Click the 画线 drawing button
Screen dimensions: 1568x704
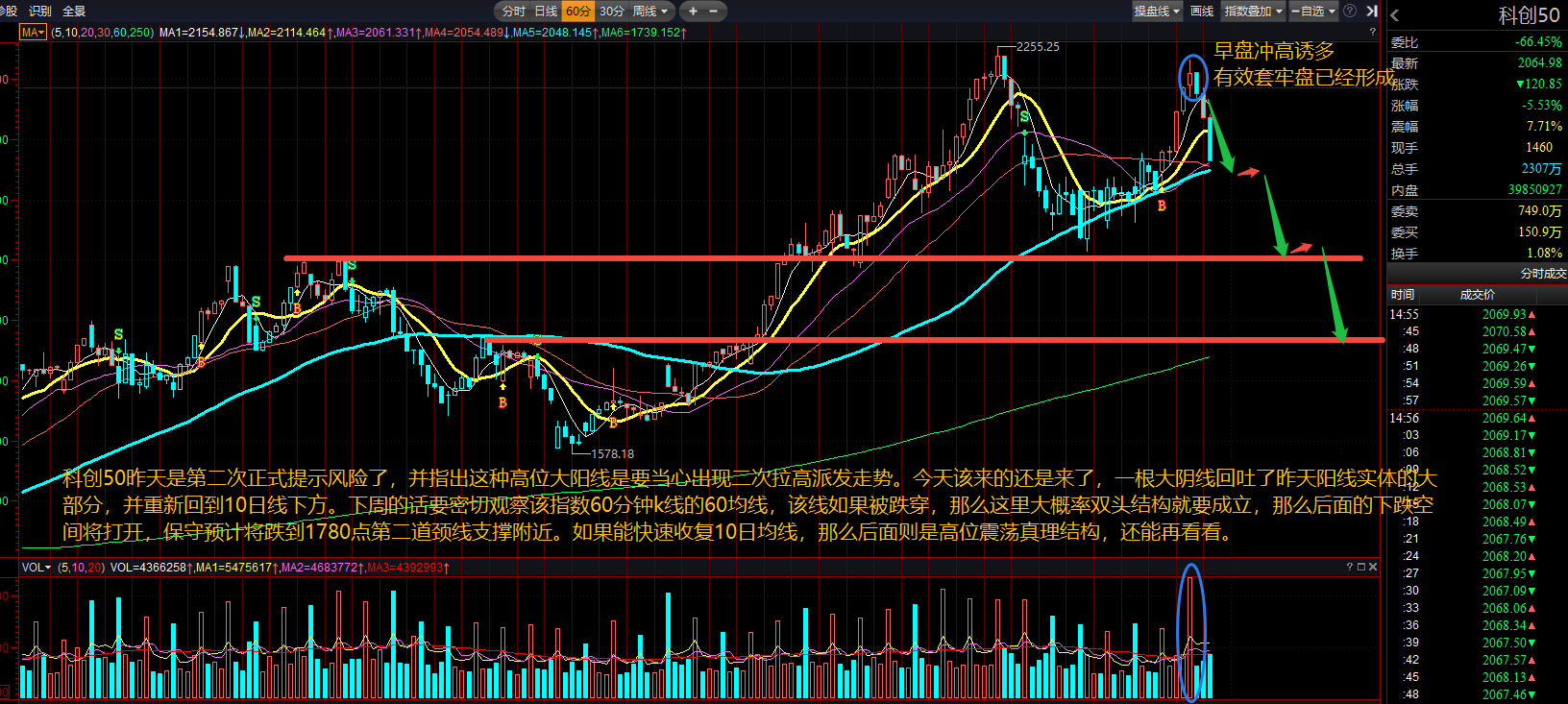[1202, 12]
